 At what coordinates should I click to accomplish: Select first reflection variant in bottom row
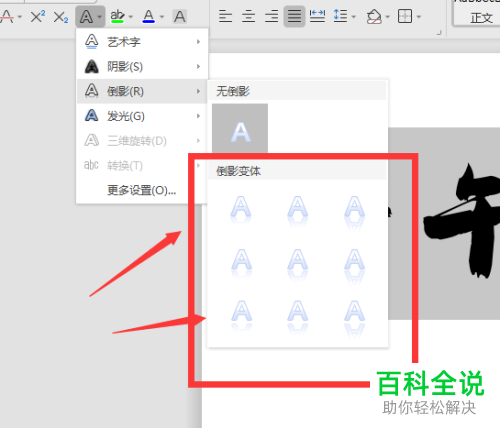pyautogui.click(x=241, y=315)
